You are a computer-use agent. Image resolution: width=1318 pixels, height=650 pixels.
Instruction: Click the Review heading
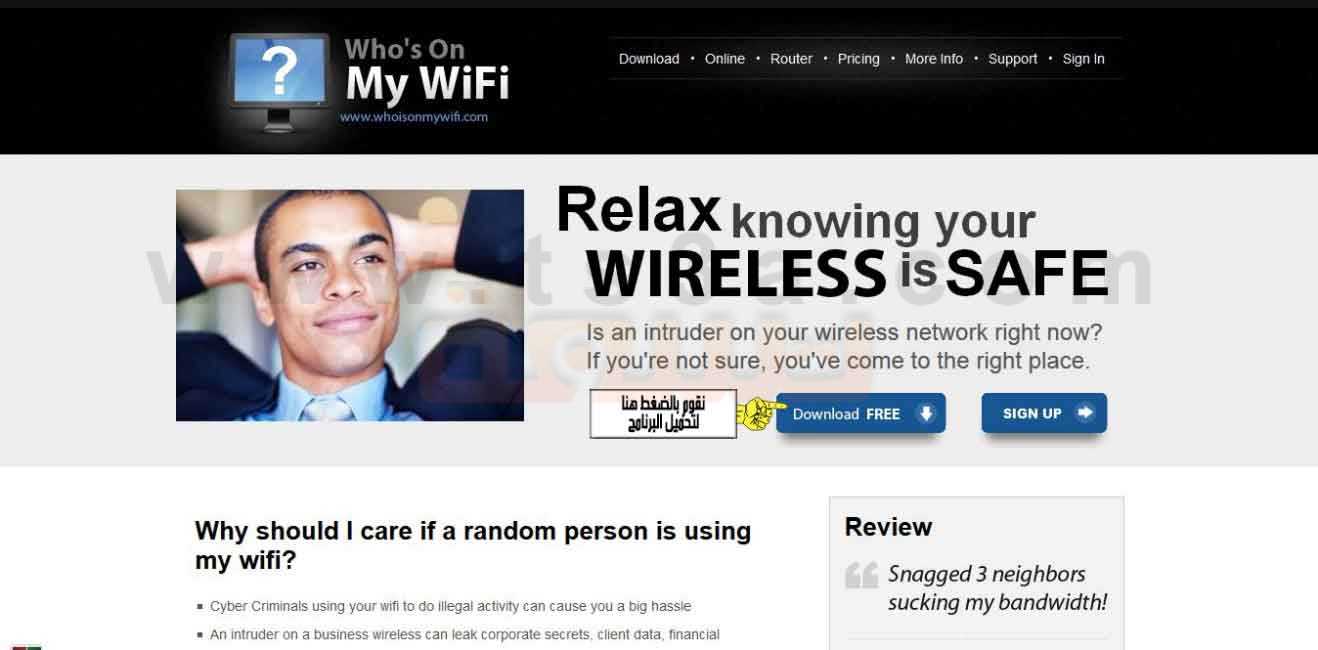(x=888, y=527)
